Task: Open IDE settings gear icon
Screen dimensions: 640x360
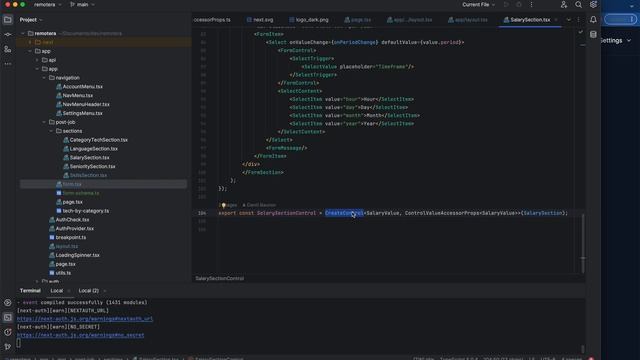Action: [593, 4]
